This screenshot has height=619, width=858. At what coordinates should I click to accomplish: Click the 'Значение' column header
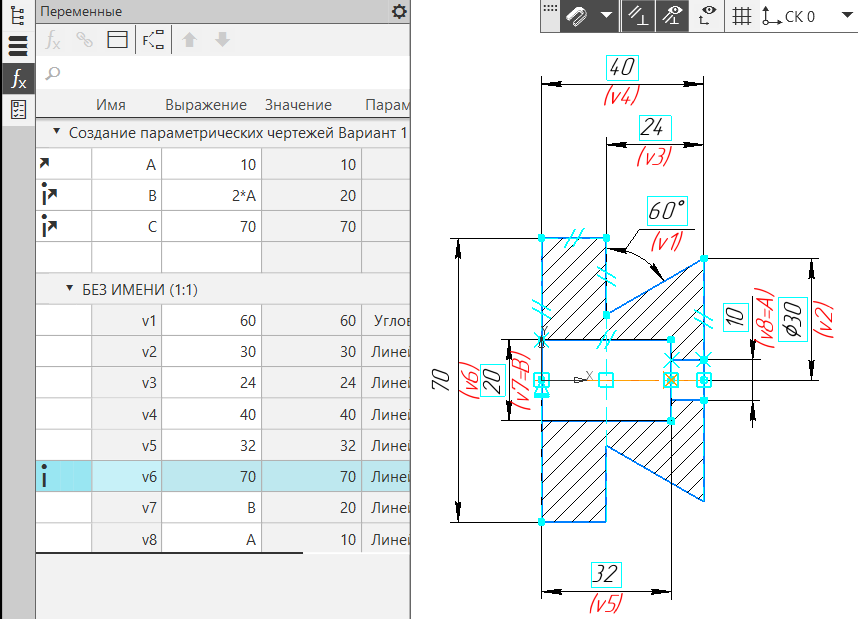(298, 105)
